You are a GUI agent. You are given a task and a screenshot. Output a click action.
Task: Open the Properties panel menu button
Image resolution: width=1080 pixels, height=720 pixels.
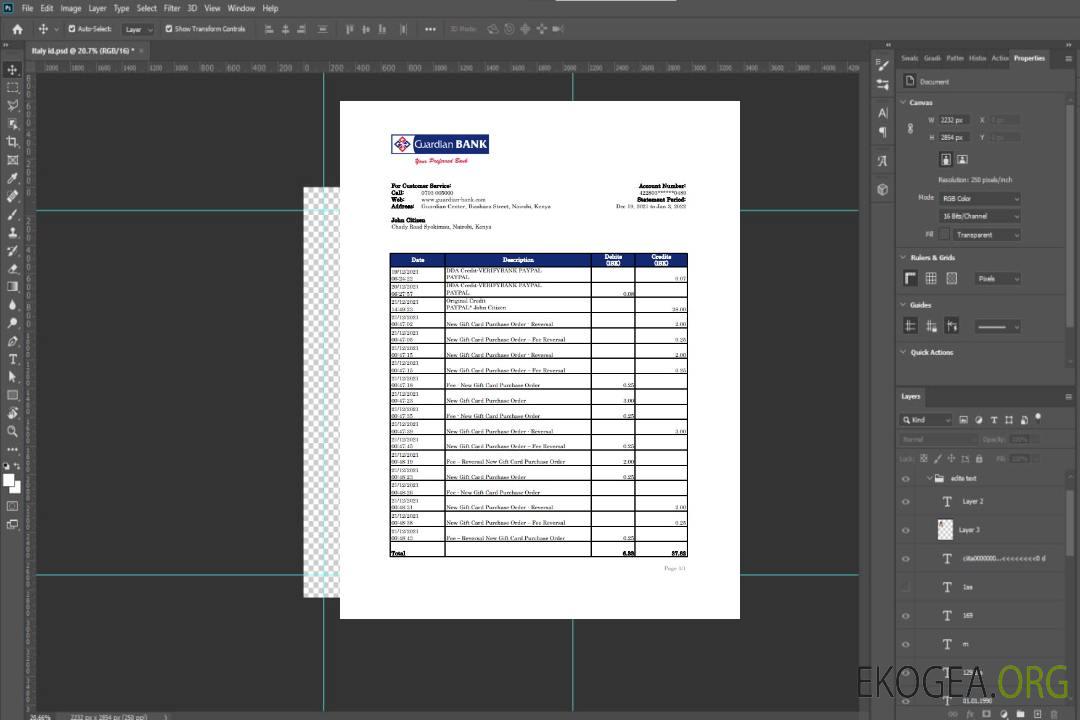tap(1068, 59)
